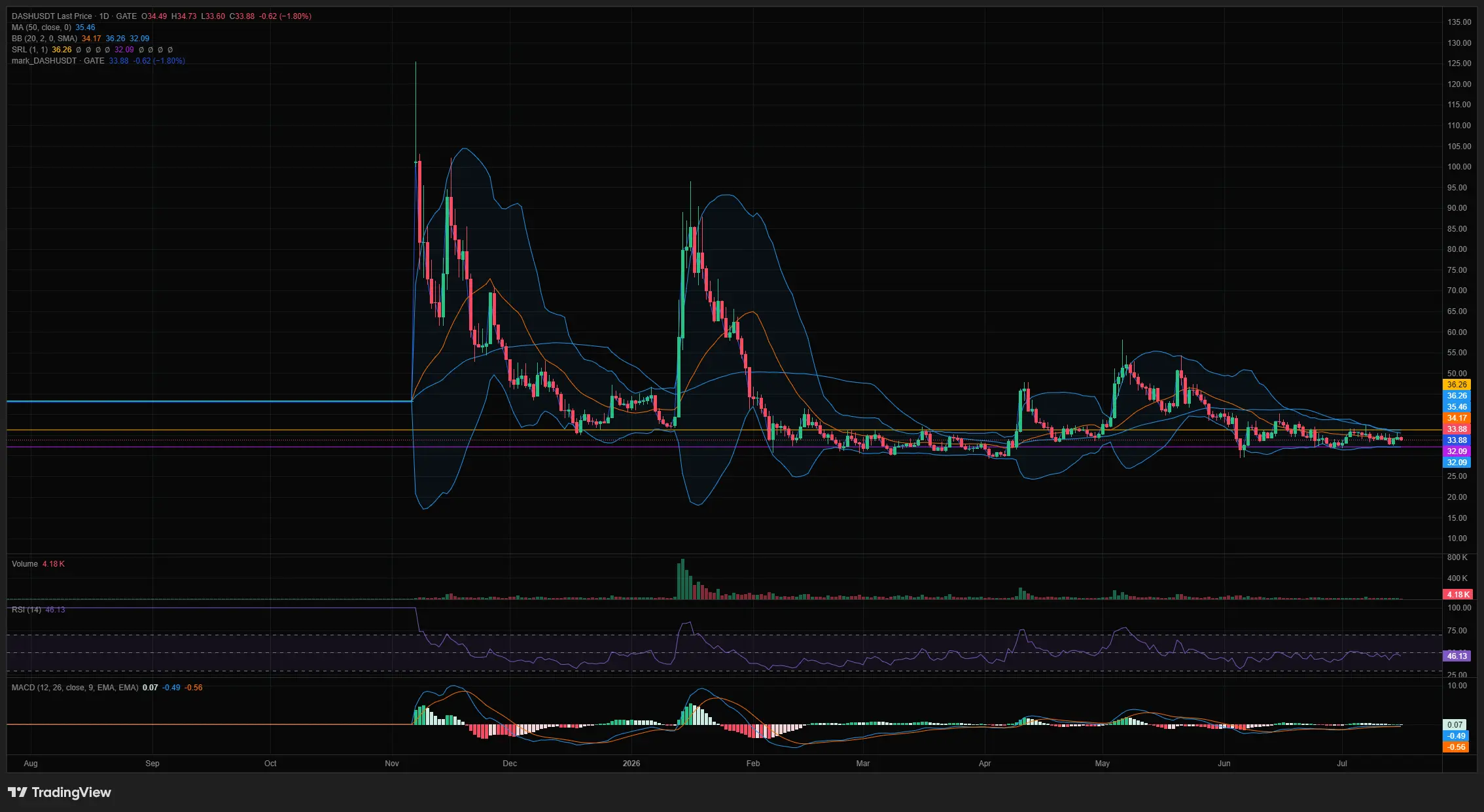Click the Nov label on time axis
The image size is (1484, 812).
[392, 764]
